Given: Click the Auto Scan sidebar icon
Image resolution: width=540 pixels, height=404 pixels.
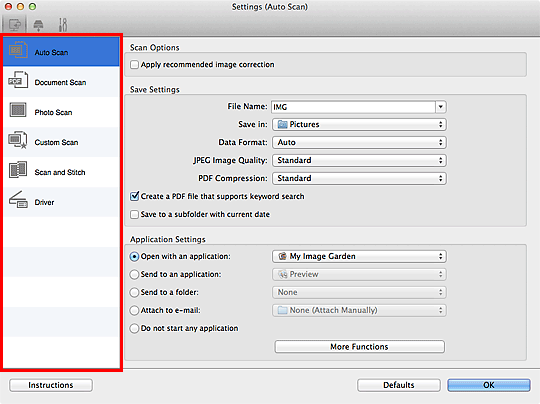Looking at the screenshot, I should pos(18,50).
